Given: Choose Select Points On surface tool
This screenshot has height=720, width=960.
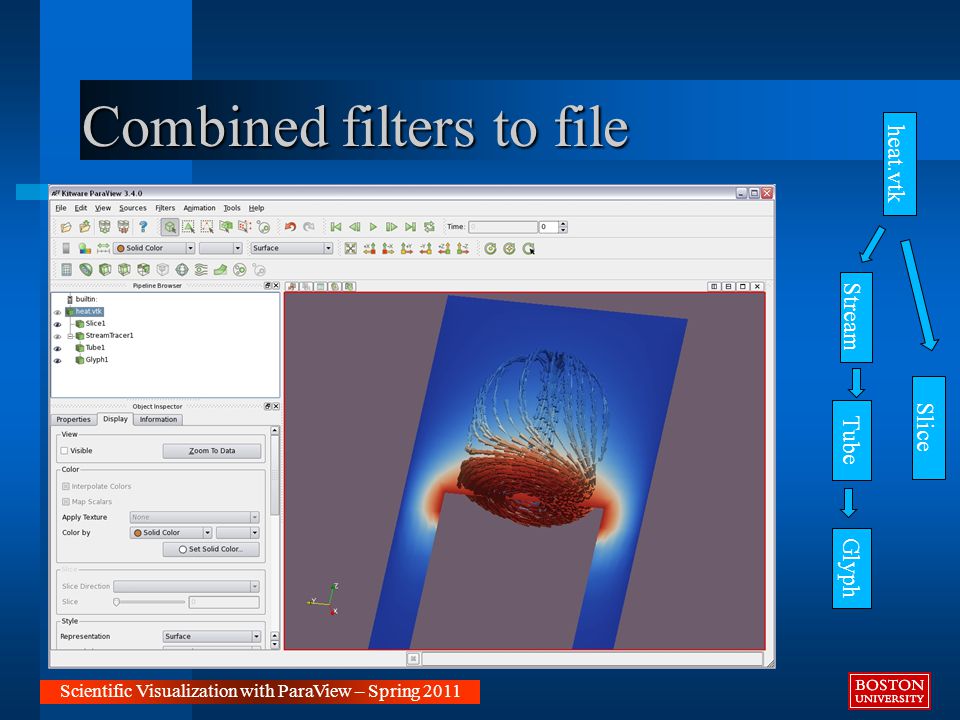Looking at the screenshot, I should (207, 227).
